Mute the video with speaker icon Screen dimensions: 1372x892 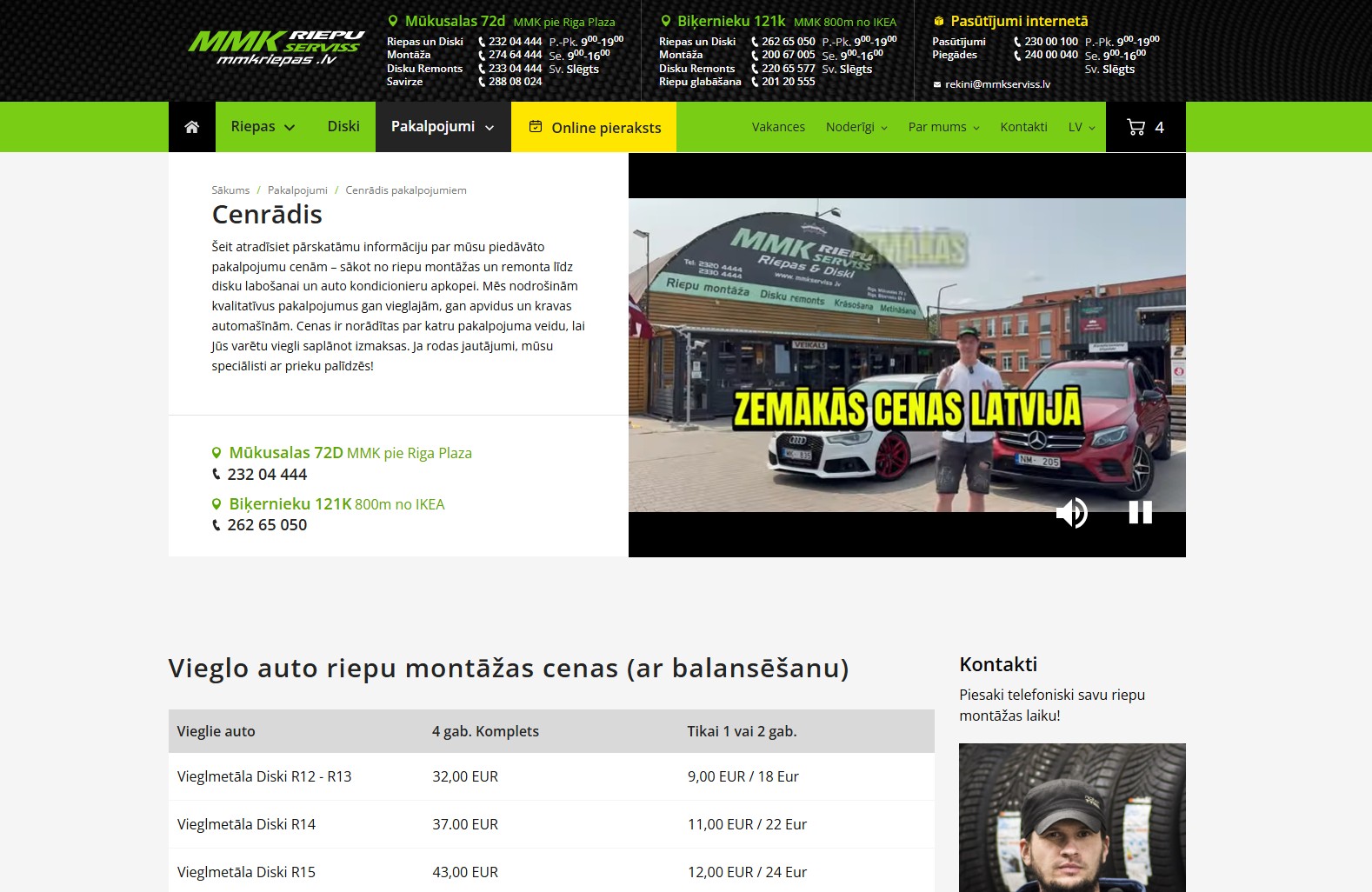(1071, 513)
